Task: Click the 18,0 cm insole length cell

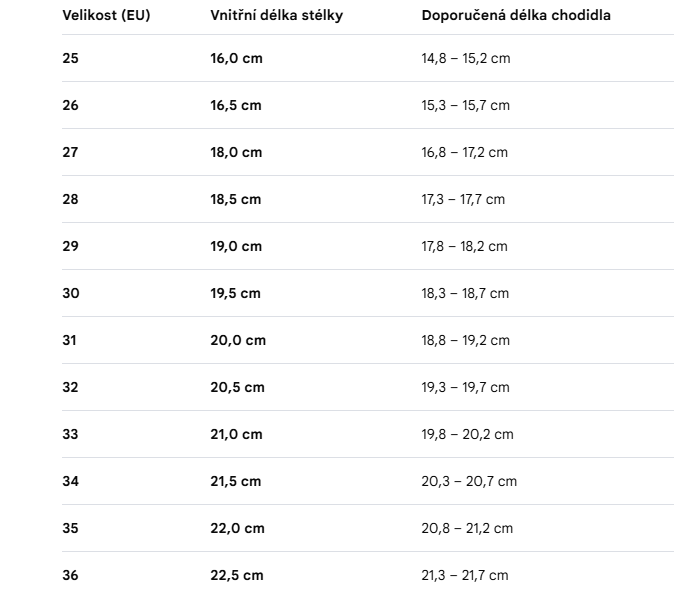Action: click(x=236, y=152)
